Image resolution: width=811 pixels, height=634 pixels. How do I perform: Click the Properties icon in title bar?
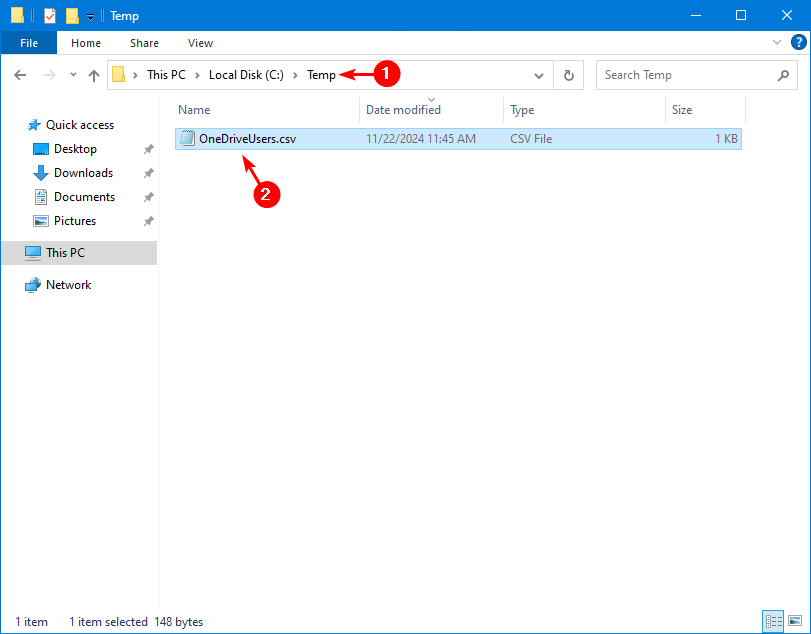tap(50, 16)
